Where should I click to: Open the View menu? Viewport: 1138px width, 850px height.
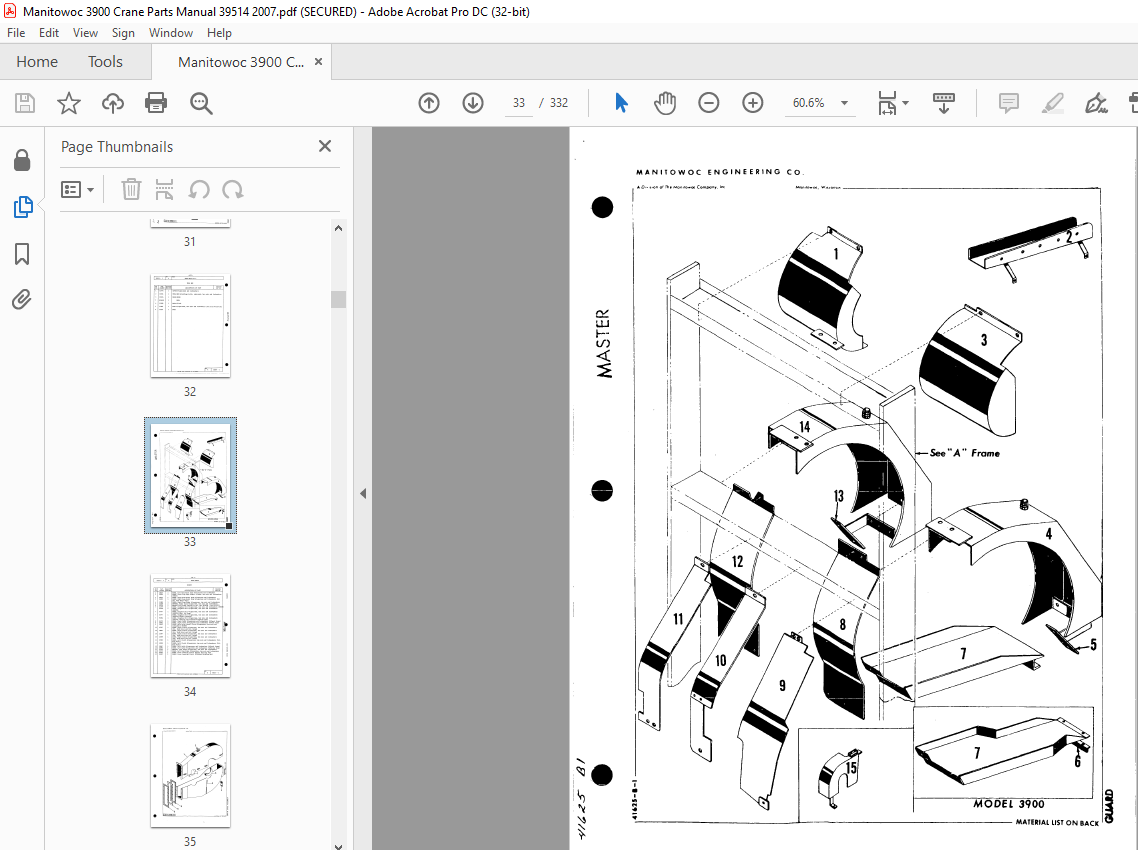85,33
